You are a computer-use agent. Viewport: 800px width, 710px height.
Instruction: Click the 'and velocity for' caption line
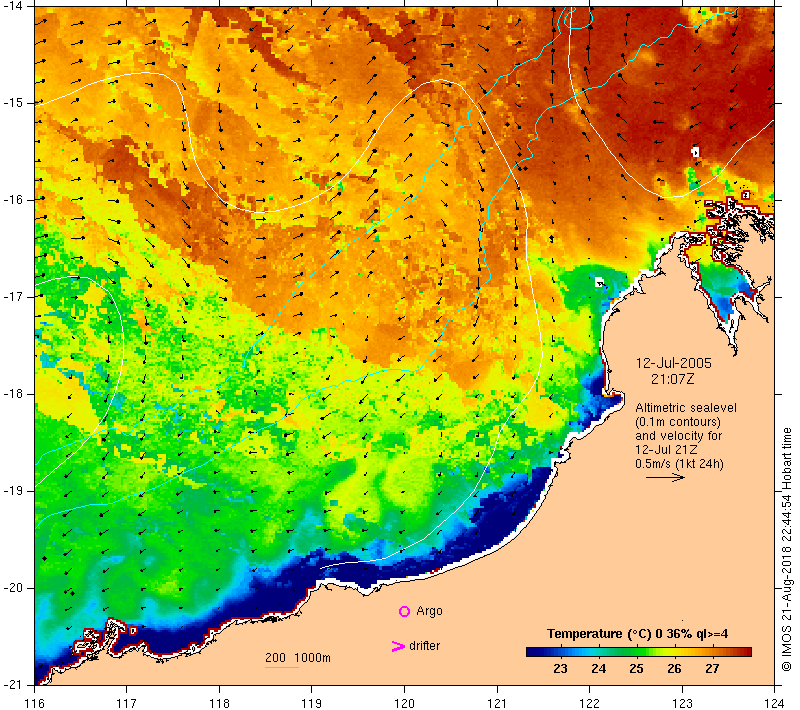click(679, 436)
